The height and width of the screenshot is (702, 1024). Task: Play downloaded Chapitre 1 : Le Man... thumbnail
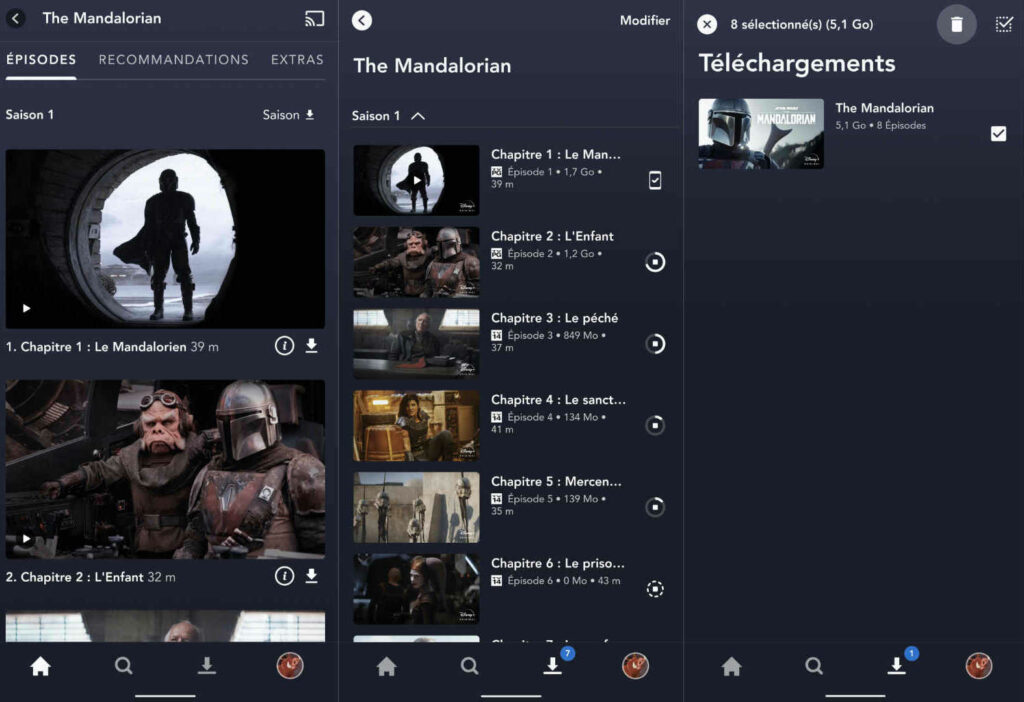click(416, 180)
